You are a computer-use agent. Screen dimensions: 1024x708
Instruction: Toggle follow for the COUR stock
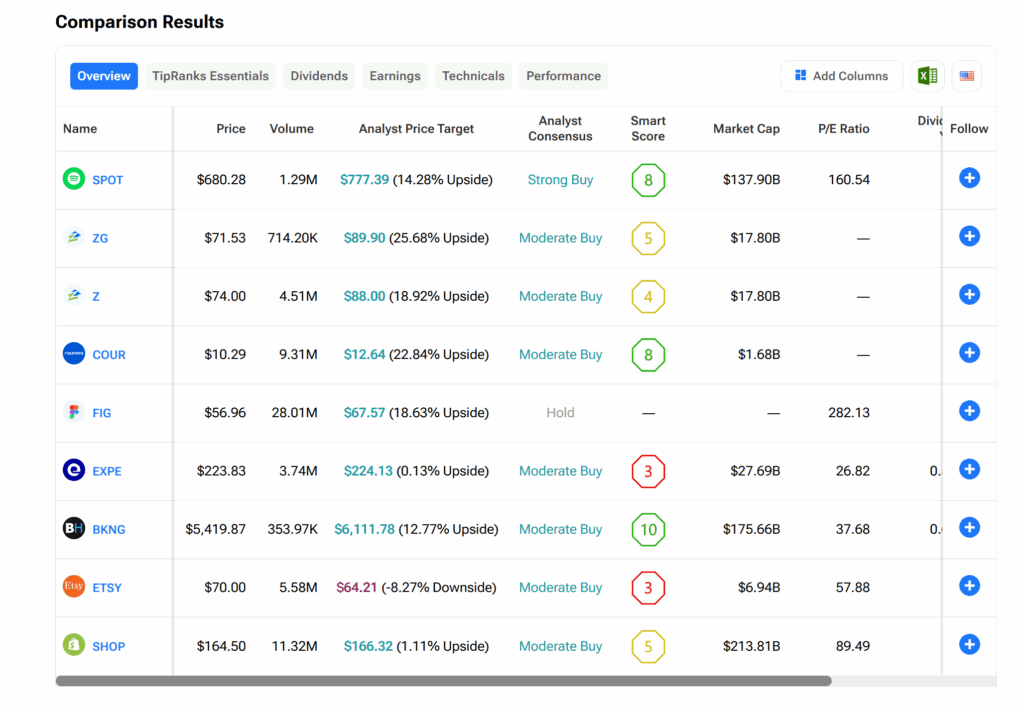969,353
